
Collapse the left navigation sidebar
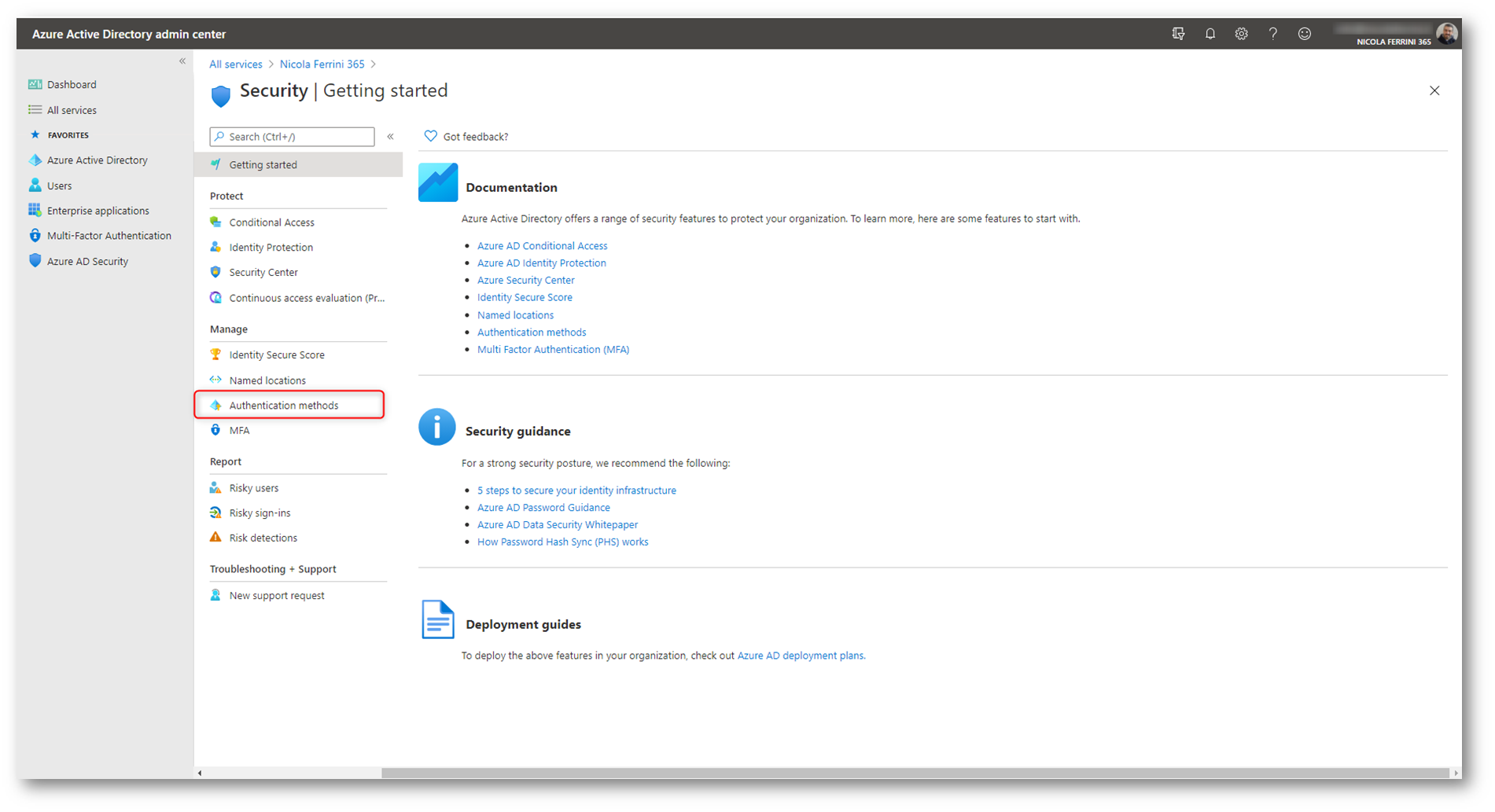(182, 61)
